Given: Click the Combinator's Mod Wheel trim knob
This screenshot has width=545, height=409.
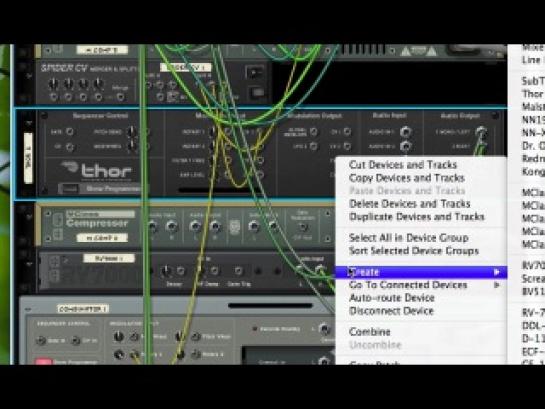Looking at the screenshot, I should tap(119, 336).
